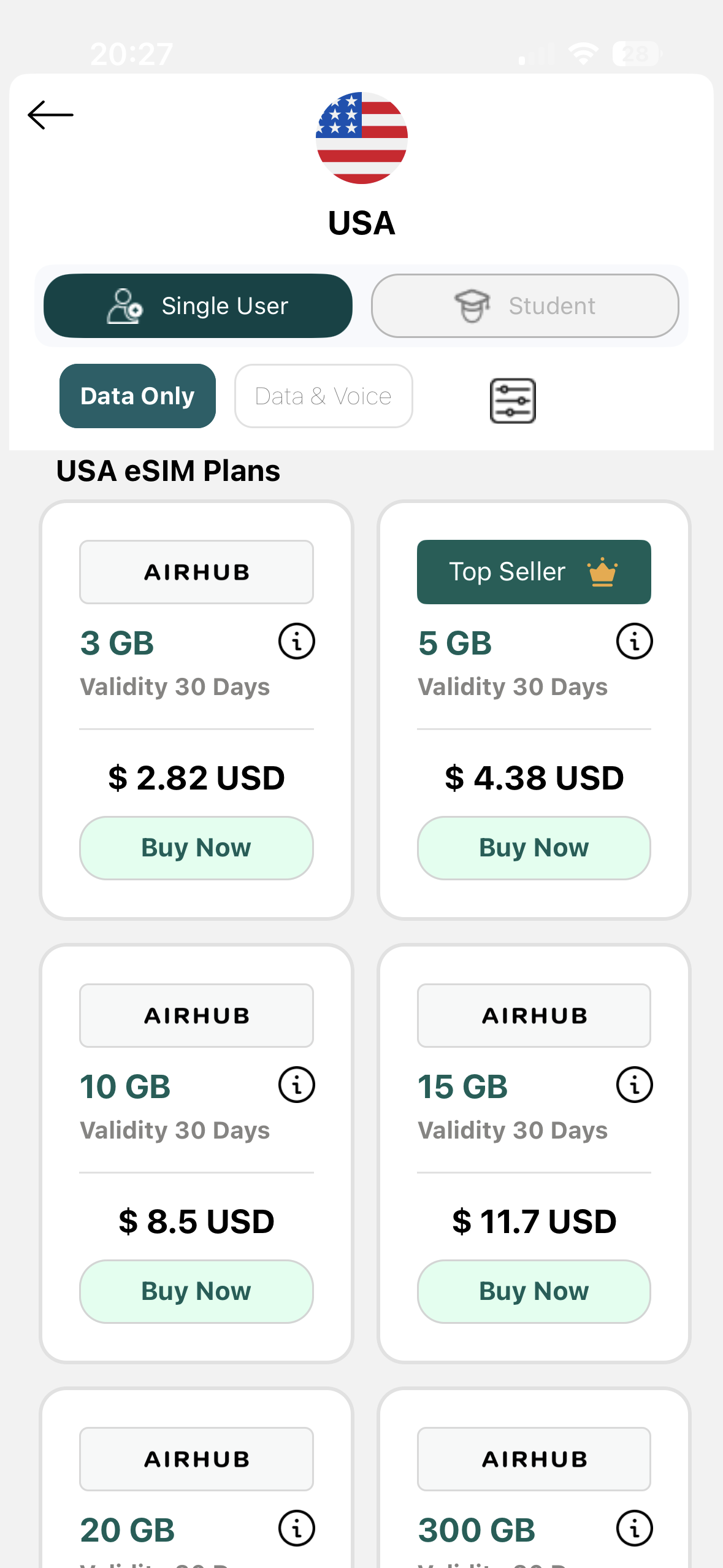Image resolution: width=723 pixels, height=1568 pixels.
Task: Select the Data Only tab
Action: click(137, 396)
